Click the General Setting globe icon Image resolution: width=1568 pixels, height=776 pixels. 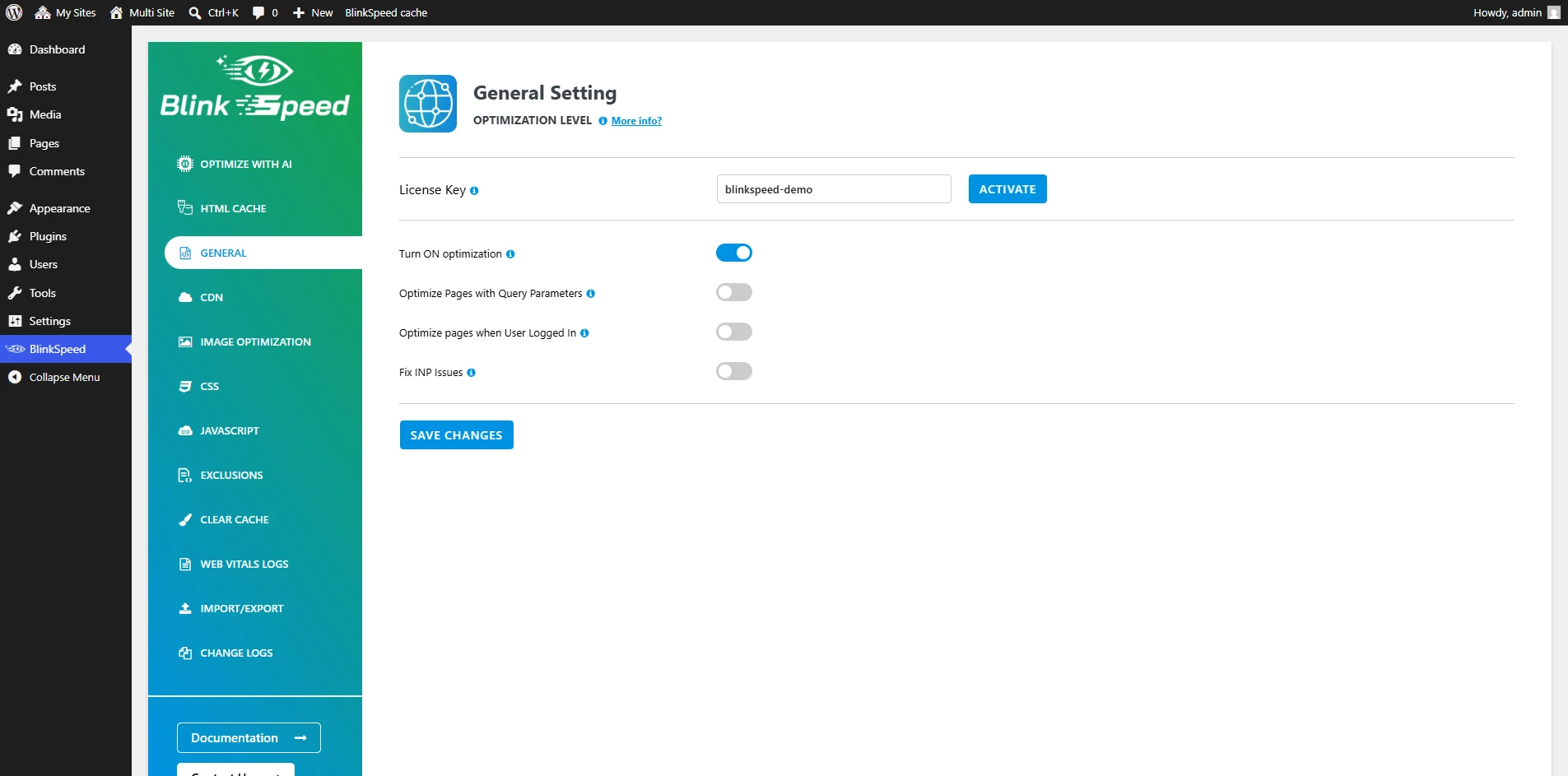(428, 104)
